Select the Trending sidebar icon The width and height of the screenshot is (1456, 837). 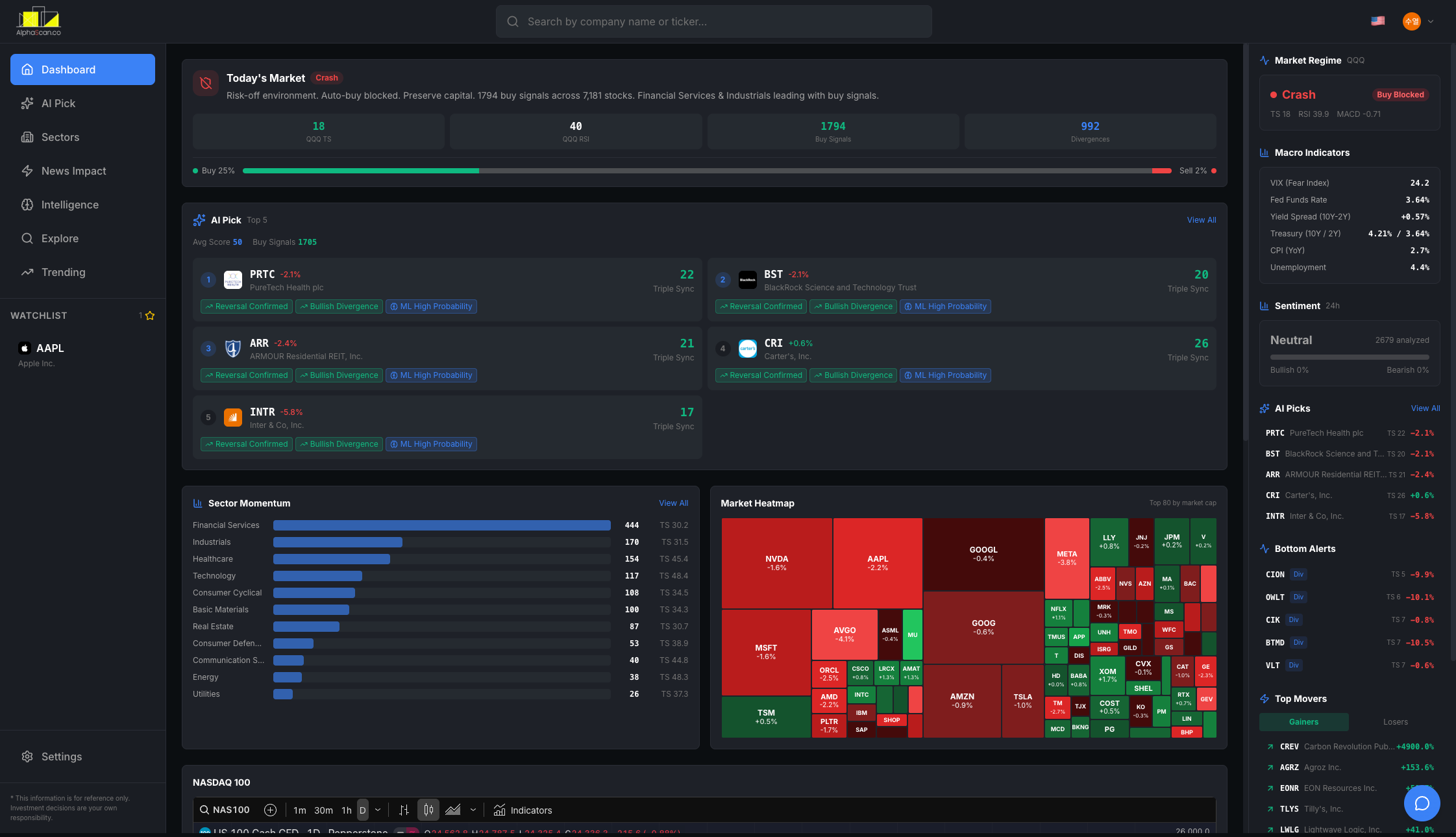[28, 272]
